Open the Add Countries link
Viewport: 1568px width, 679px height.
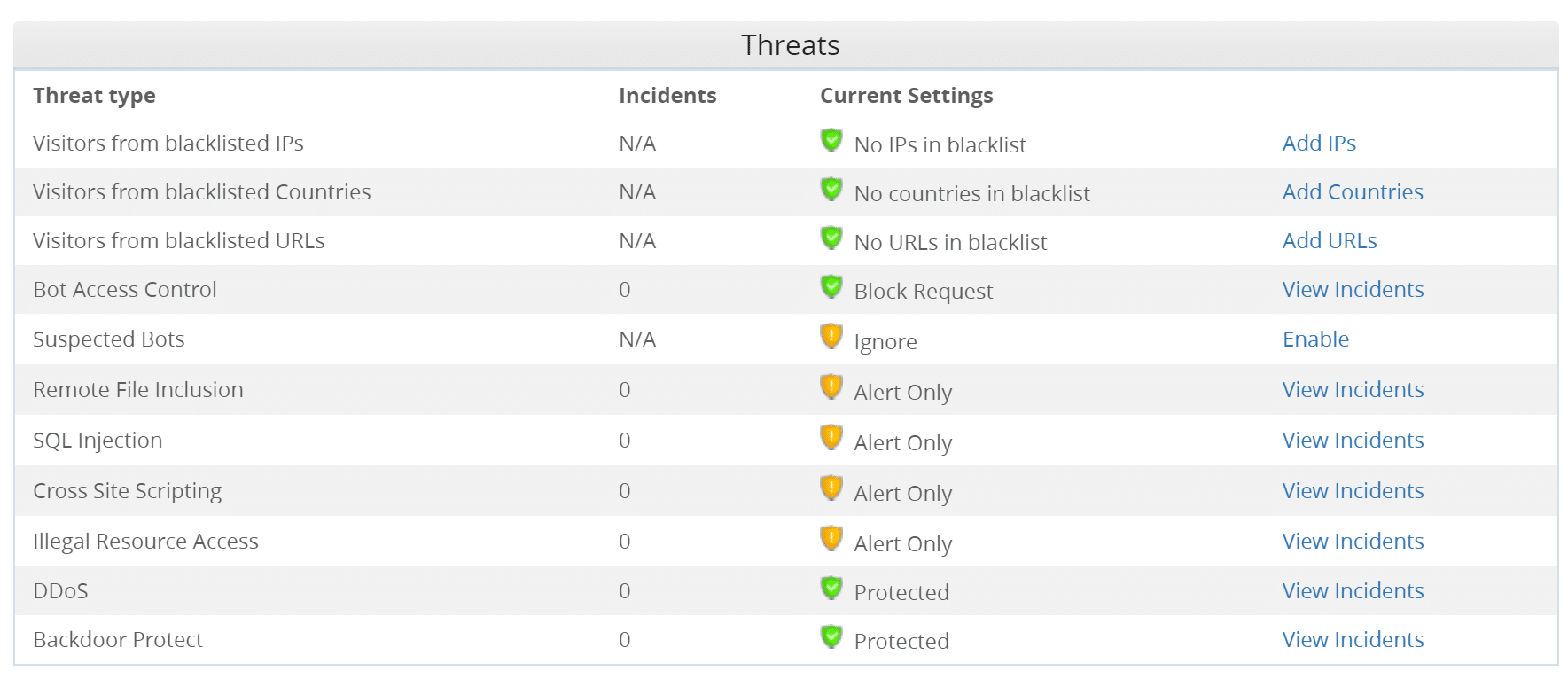click(x=1353, y=191)
